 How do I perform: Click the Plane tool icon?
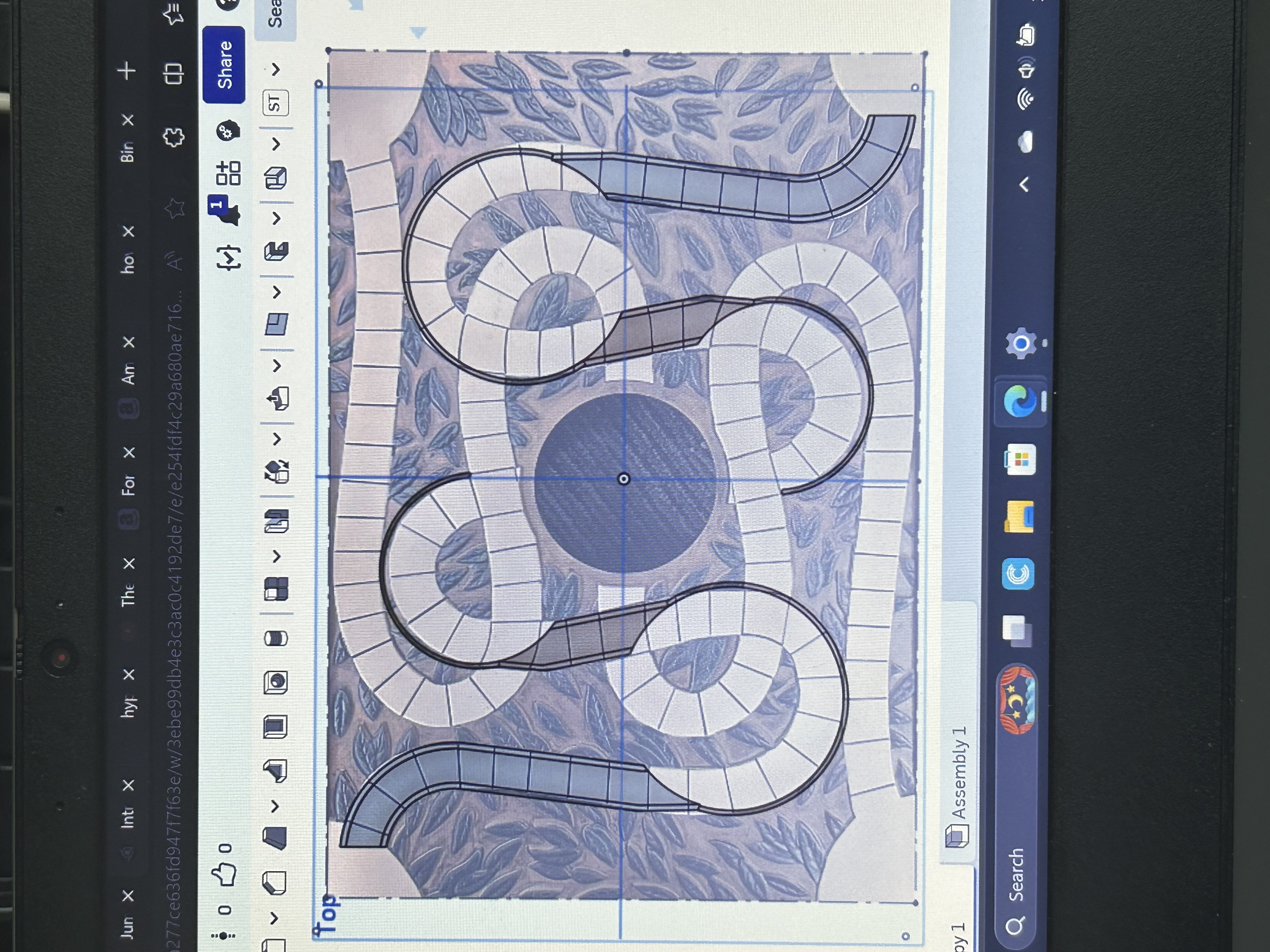(276, 324)
